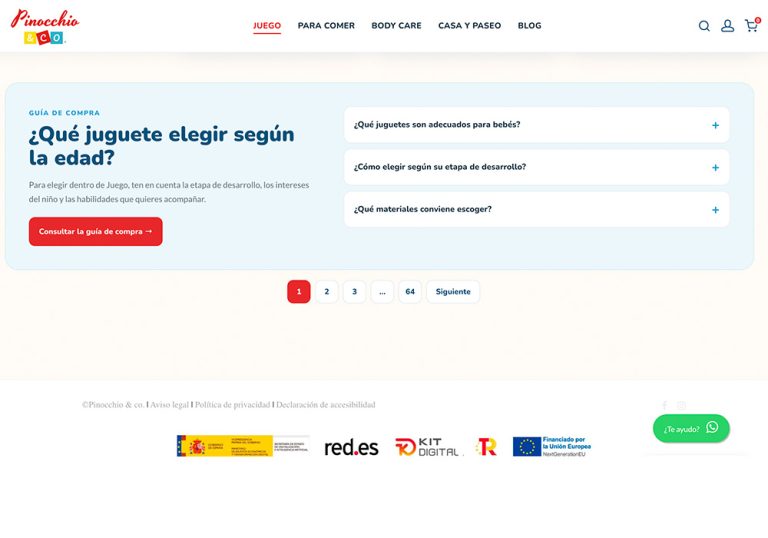The image size is (768, 538).
Task: Expand '¿Qué juguetes son adecuados para bebés?' plus
Action: (x=716, y=125)
